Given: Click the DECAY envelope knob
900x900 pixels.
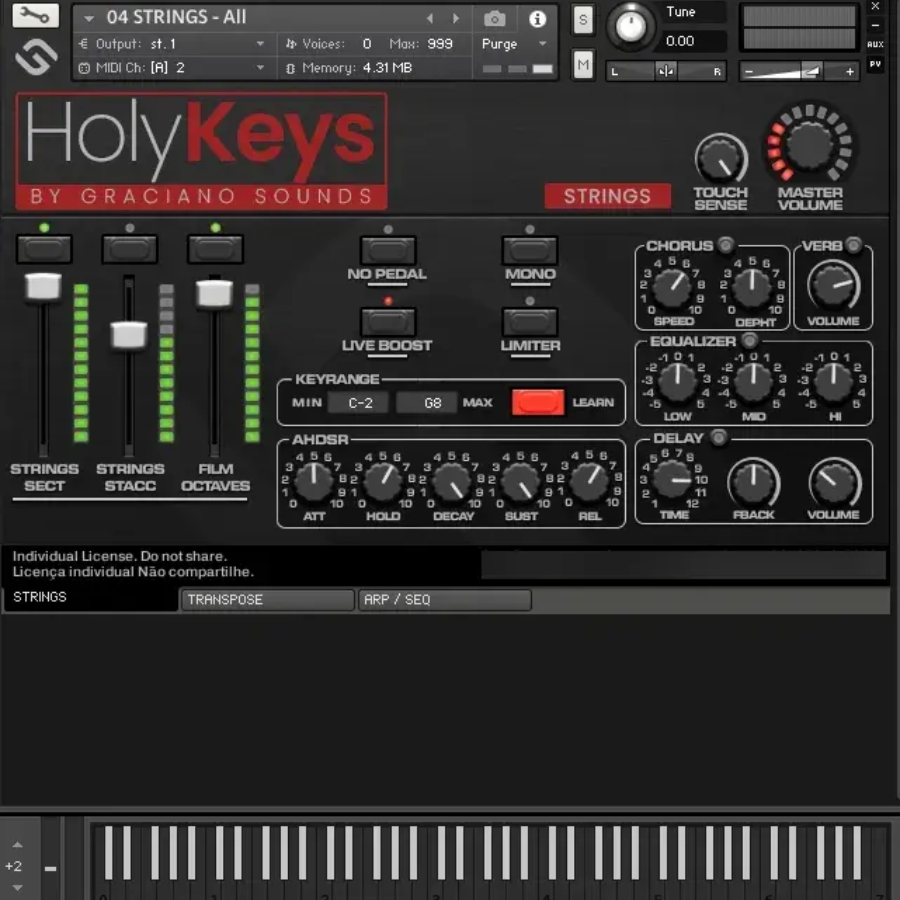Looking at the screenshot, I should pos(452,482).
